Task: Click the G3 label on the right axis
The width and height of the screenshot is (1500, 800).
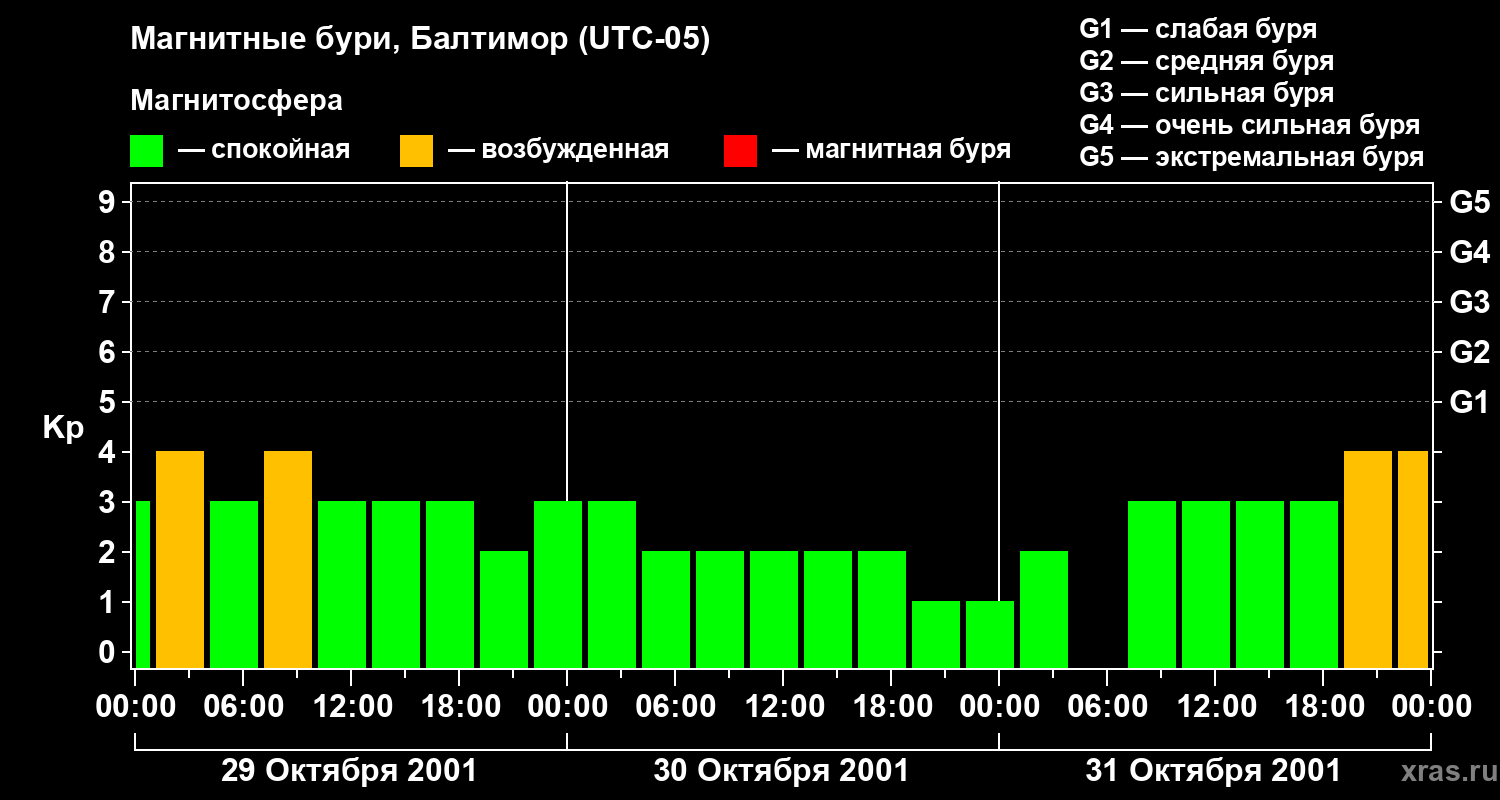Action: tap(1469, 302)
